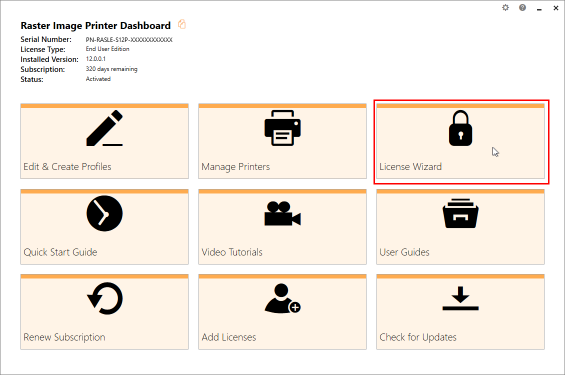
Task: Click the pencil icon for Edit & Create Profiles
Action: pos(104,128)
